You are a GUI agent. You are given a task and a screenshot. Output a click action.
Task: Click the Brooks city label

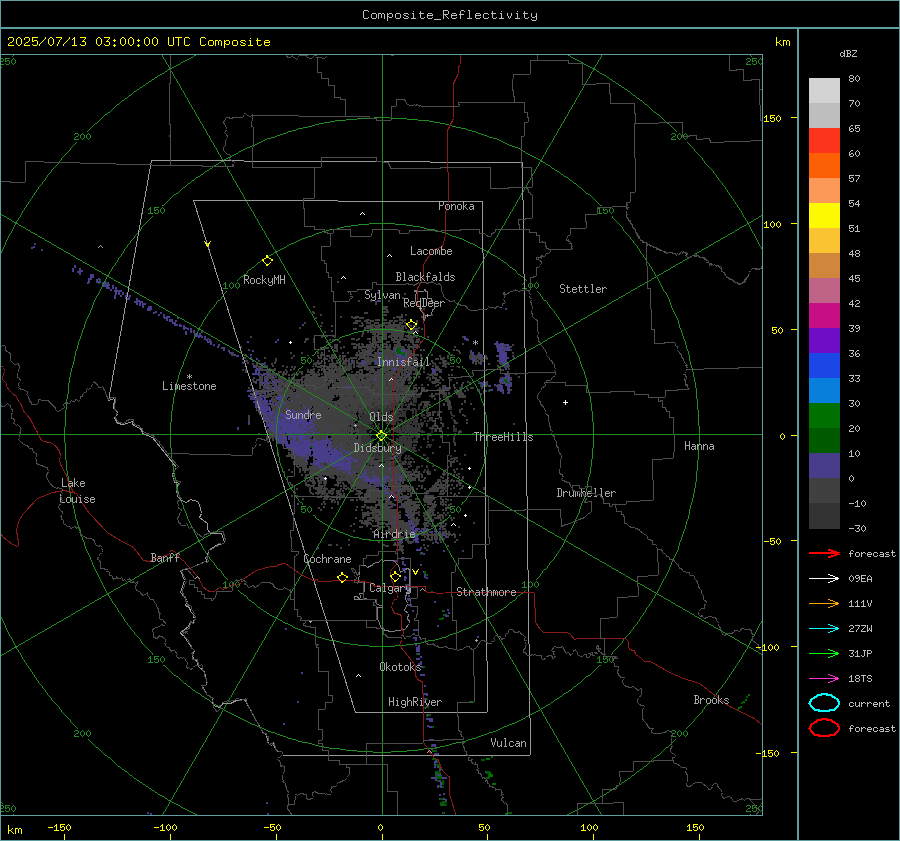pos(711,700)
